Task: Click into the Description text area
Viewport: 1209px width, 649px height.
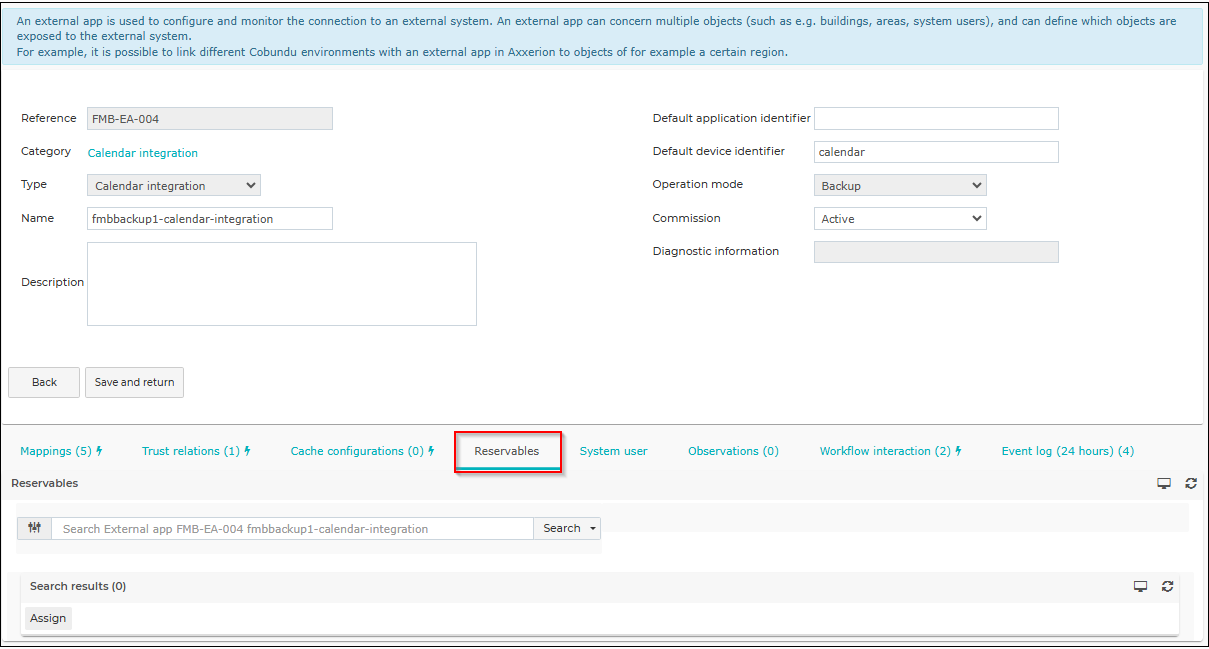Action: point(282,284)
